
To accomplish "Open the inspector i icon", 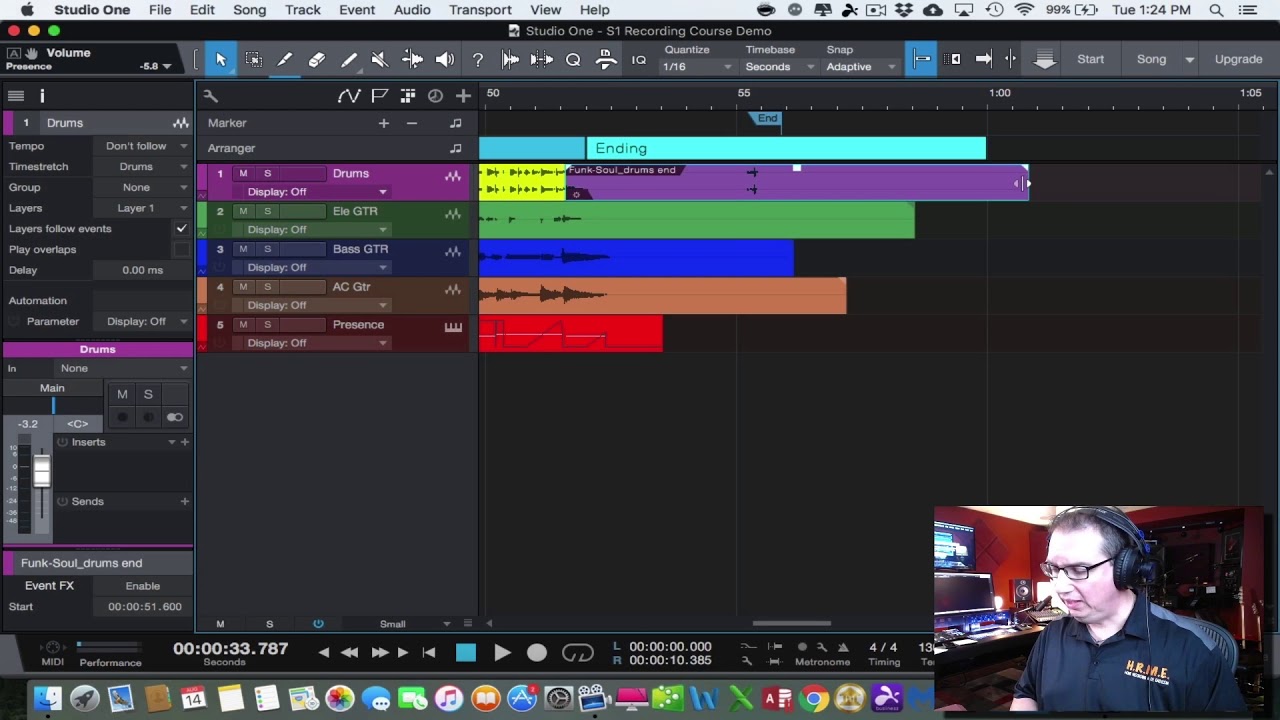I will (42, 96).
